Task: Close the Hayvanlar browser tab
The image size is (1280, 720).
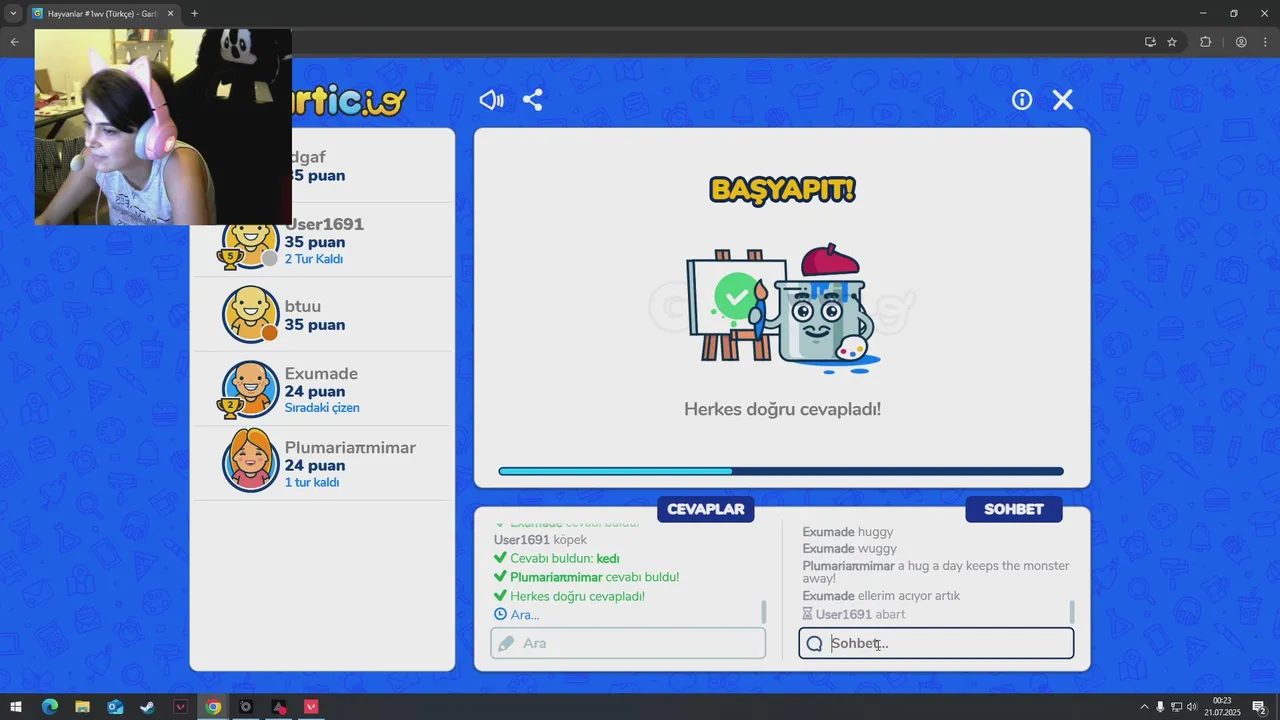Action: click(170, 14)
